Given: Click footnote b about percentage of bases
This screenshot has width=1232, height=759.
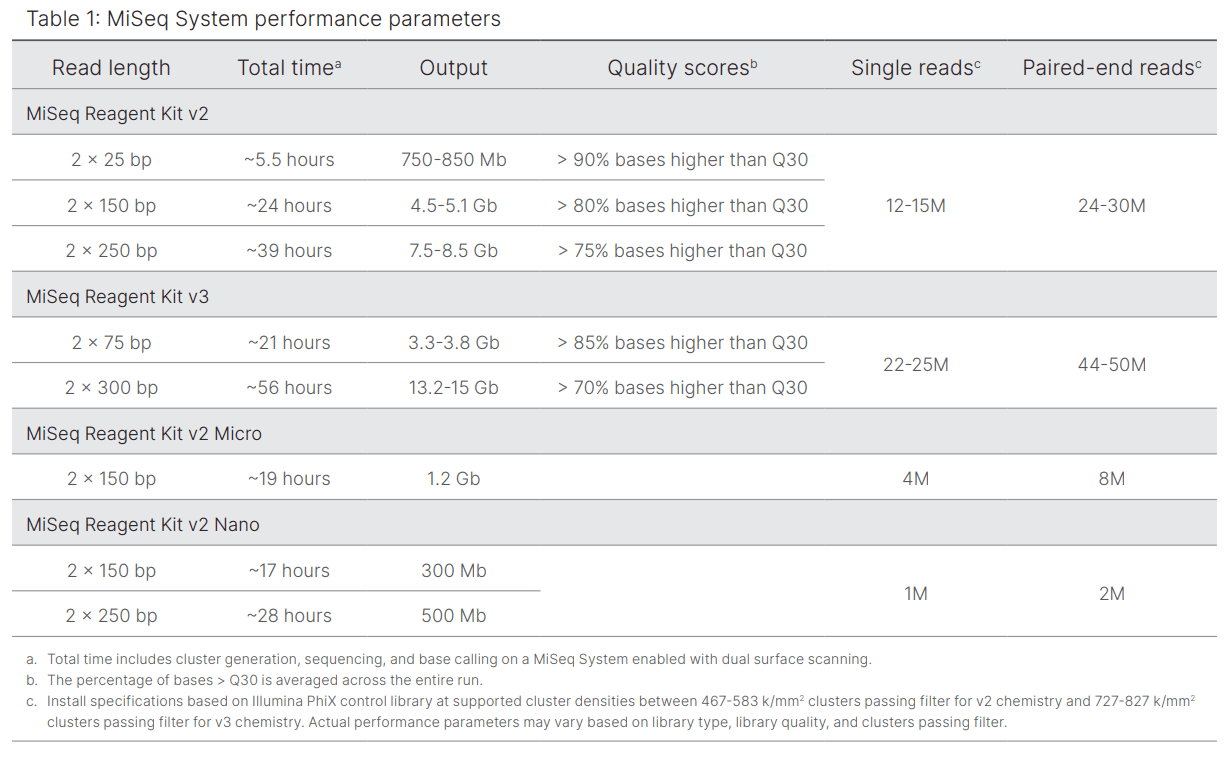Looking at the screenshot, I should click(x=264, y=680).
